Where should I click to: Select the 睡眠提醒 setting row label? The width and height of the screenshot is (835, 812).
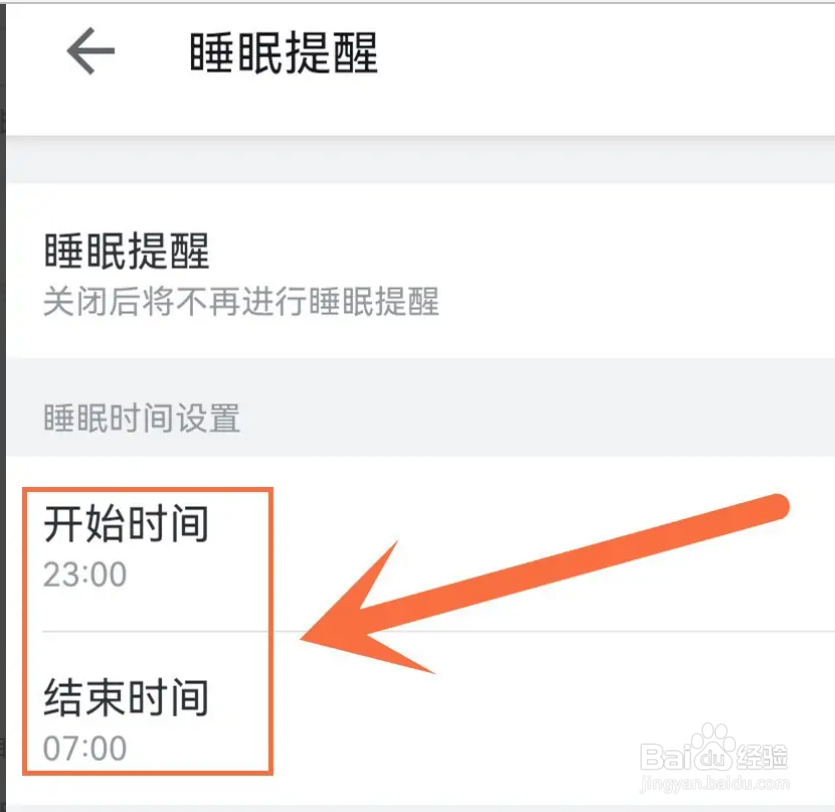[127, 250]
